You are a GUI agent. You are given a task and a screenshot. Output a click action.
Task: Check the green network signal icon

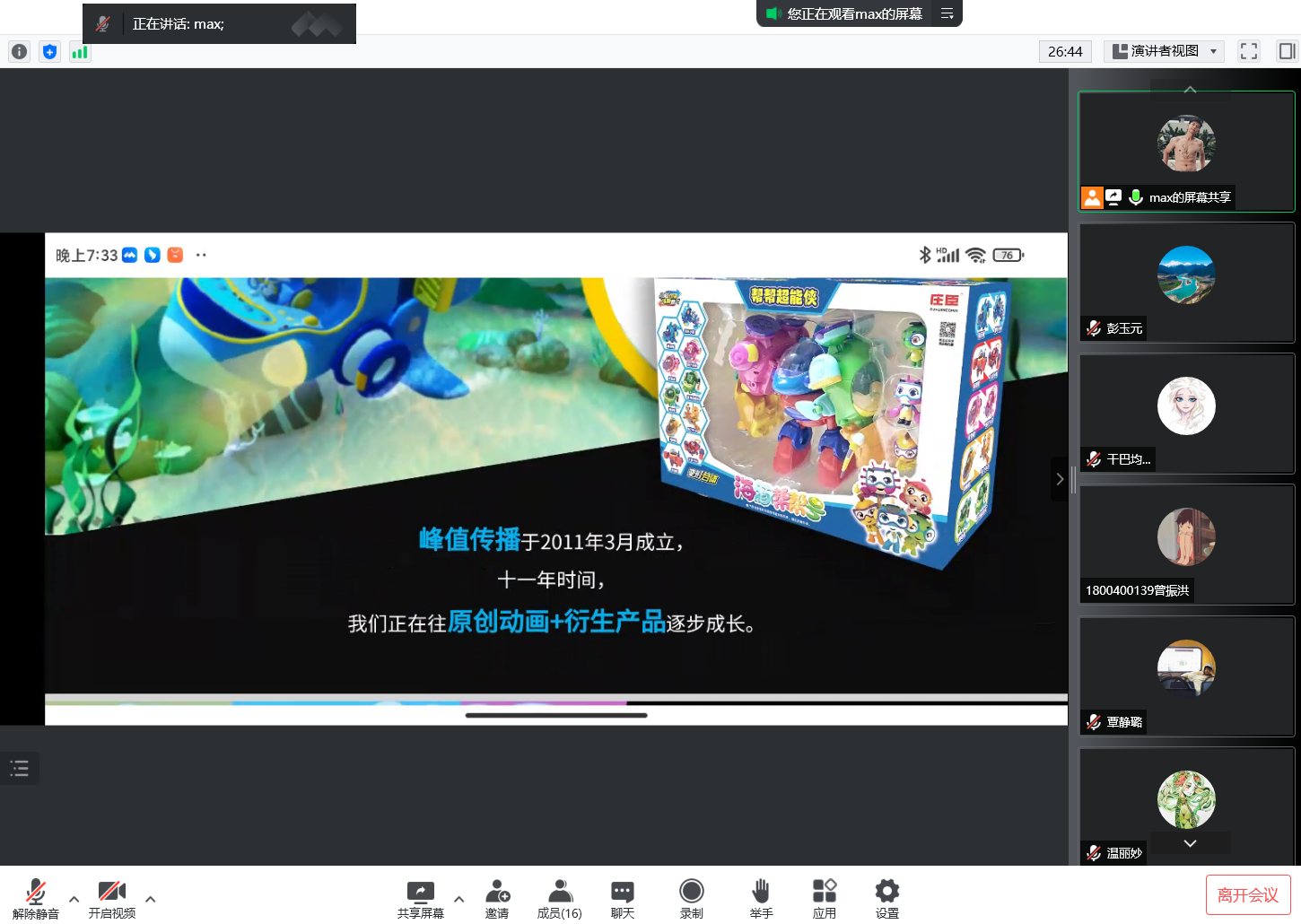80,52
